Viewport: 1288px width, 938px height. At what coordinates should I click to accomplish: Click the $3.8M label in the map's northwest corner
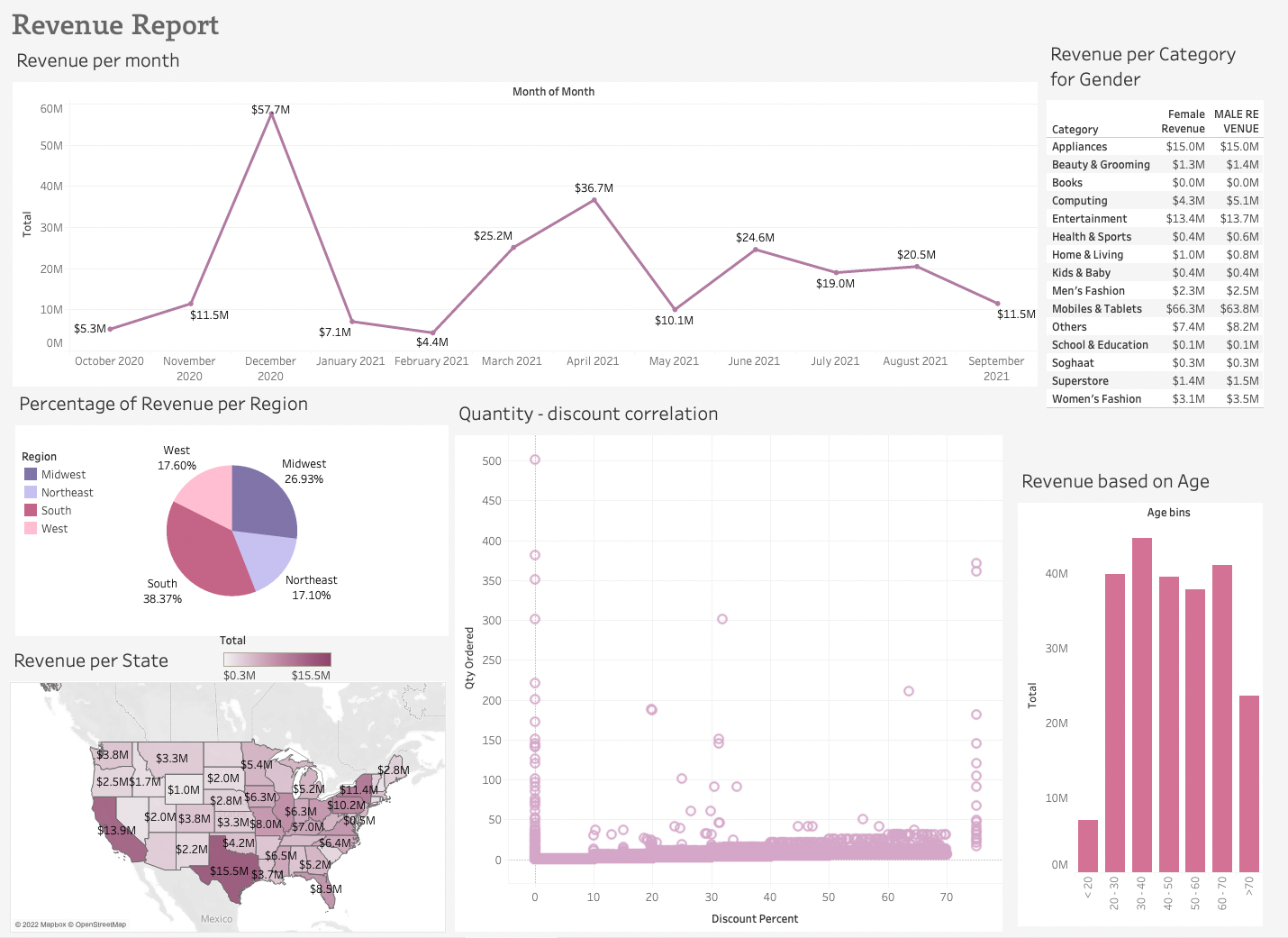(113, 755)
